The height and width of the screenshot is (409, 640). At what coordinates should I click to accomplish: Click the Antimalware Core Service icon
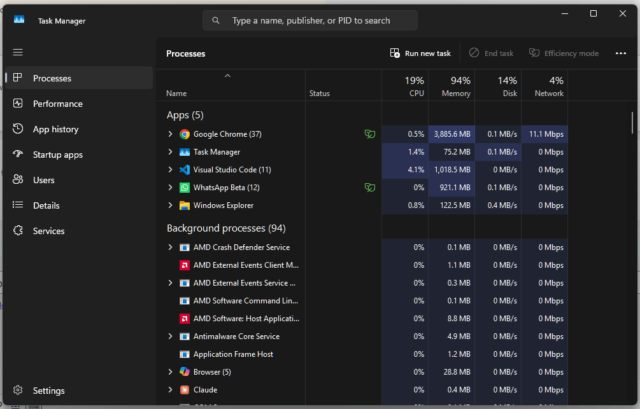click(184, 336)
